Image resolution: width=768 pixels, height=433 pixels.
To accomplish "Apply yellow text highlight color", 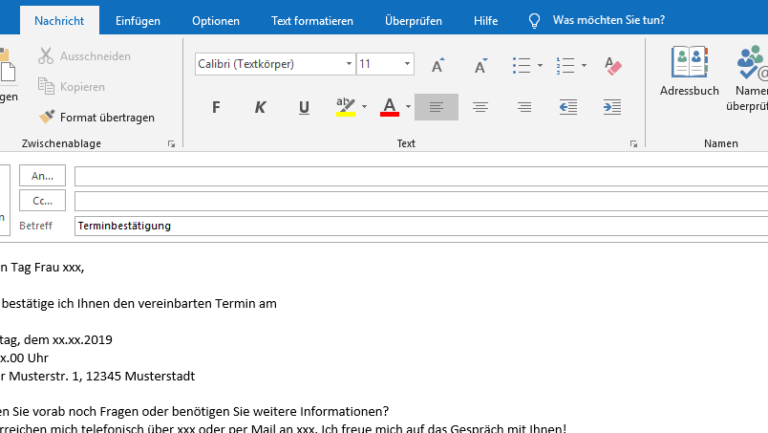I will [x=346, y=107].
